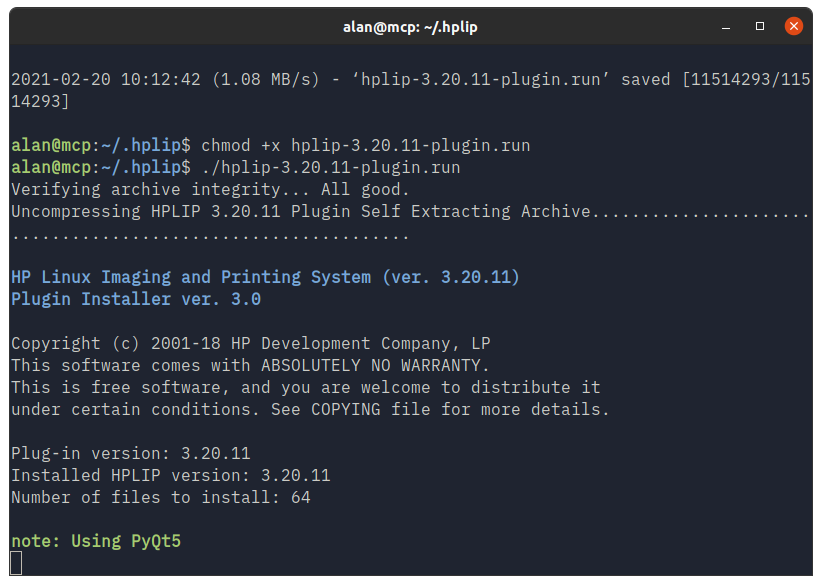Click the 2021-02-20 download saved line
The width and height of the screenshot is (822, 585).
click(x=410, y=90)
